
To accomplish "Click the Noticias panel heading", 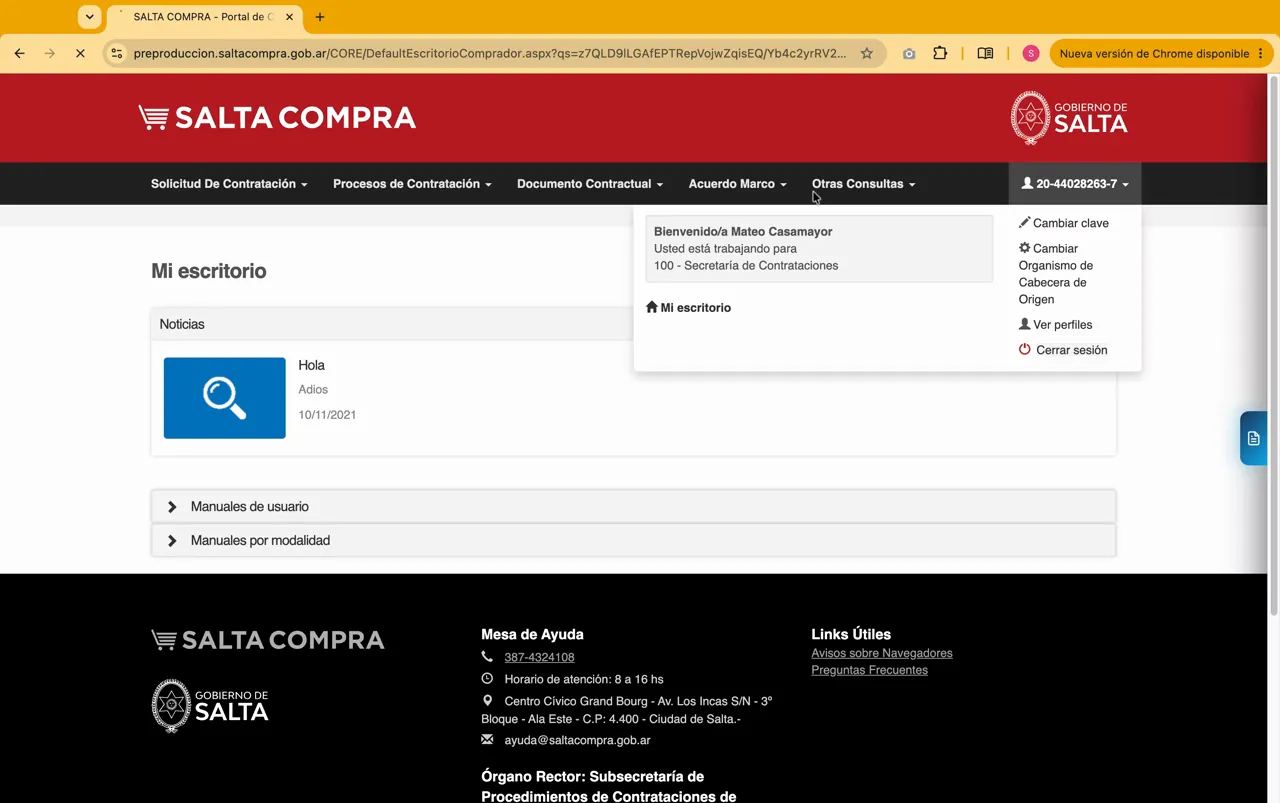I will click(182, 324).
